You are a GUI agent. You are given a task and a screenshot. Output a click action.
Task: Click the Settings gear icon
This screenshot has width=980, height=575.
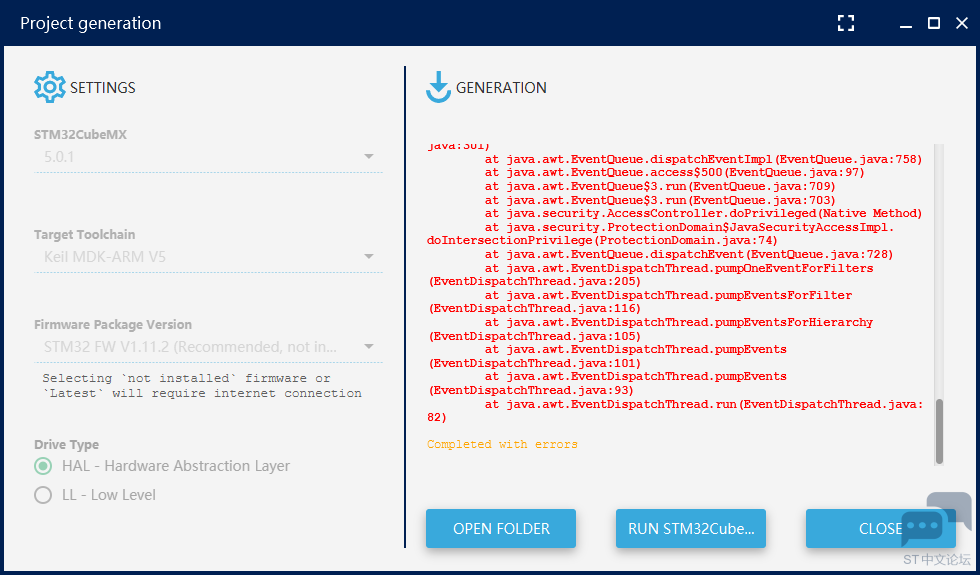(49, 87)
